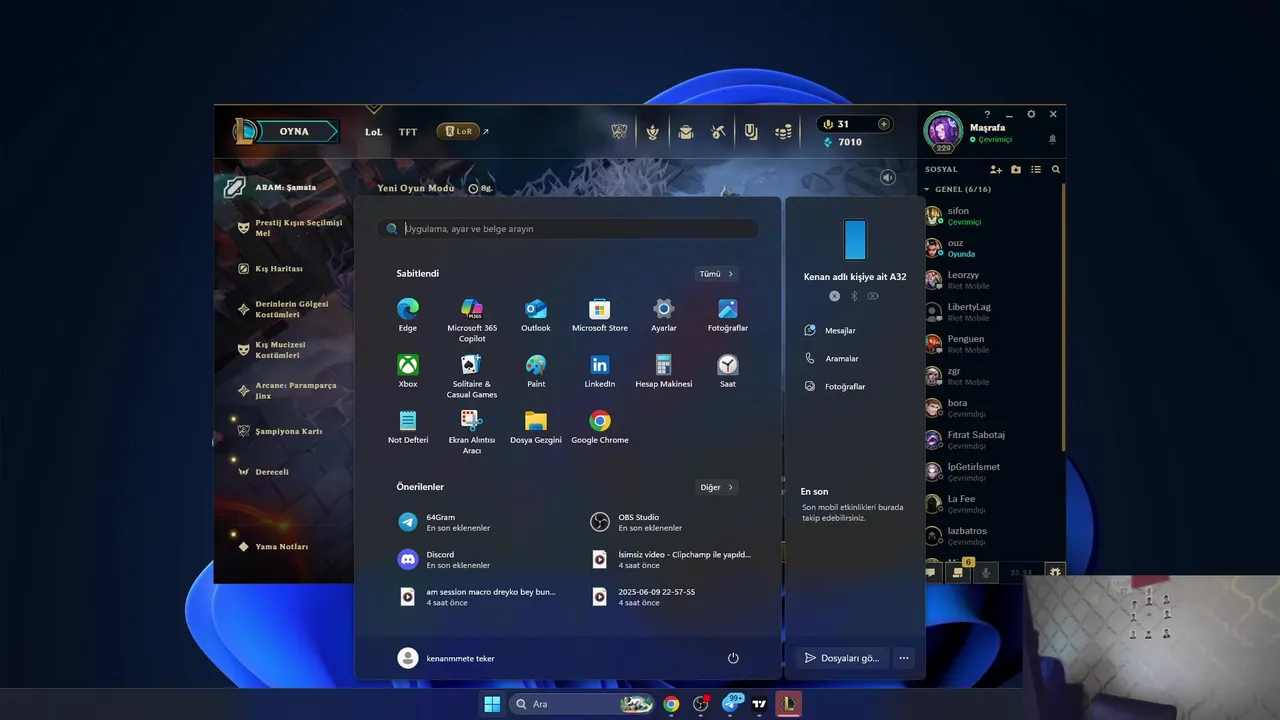Open friend list view options icon

pyautogui.click(x=1036, y=170)
